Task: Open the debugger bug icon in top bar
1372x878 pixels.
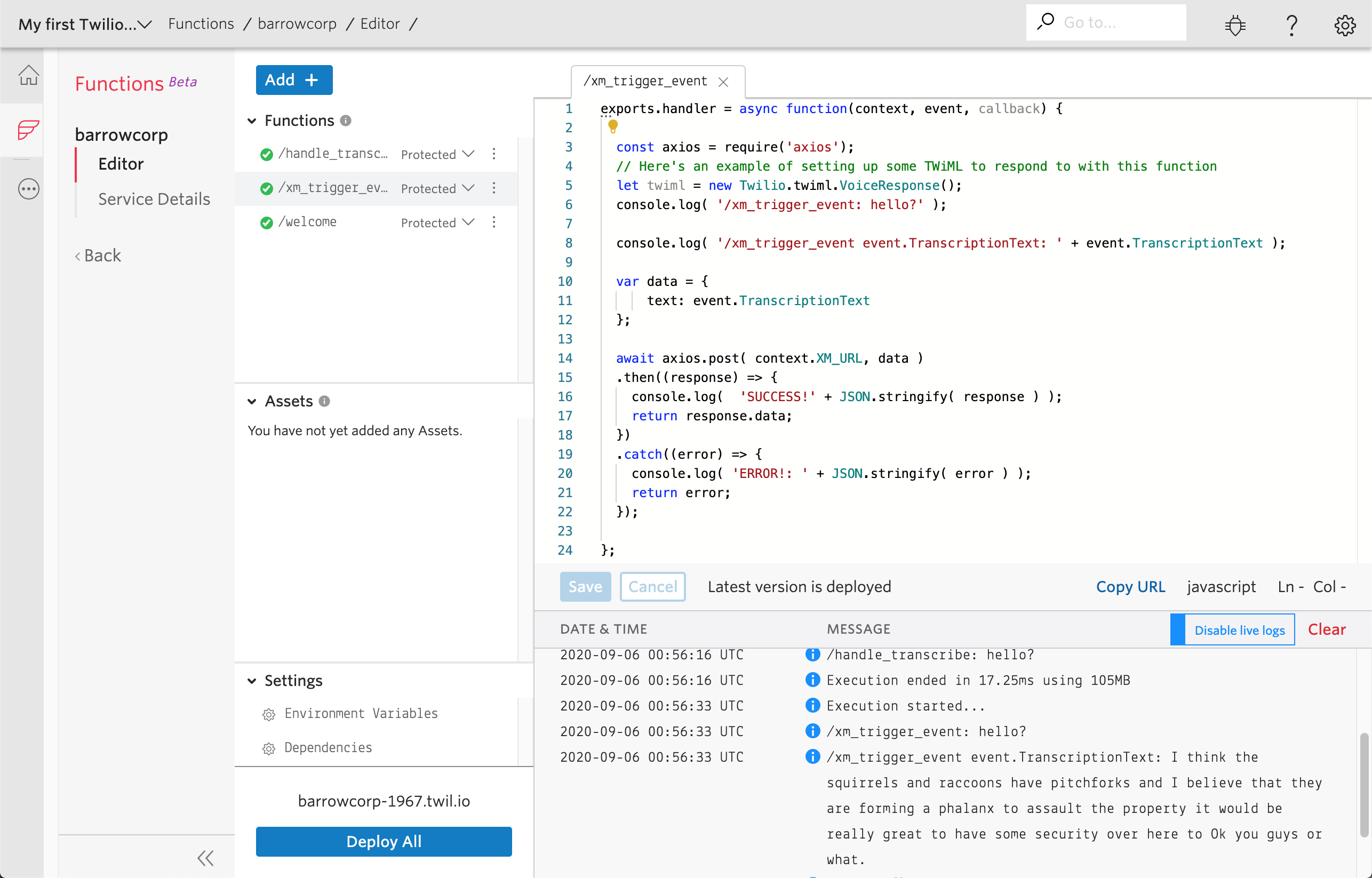Action: pos(1234,25)
